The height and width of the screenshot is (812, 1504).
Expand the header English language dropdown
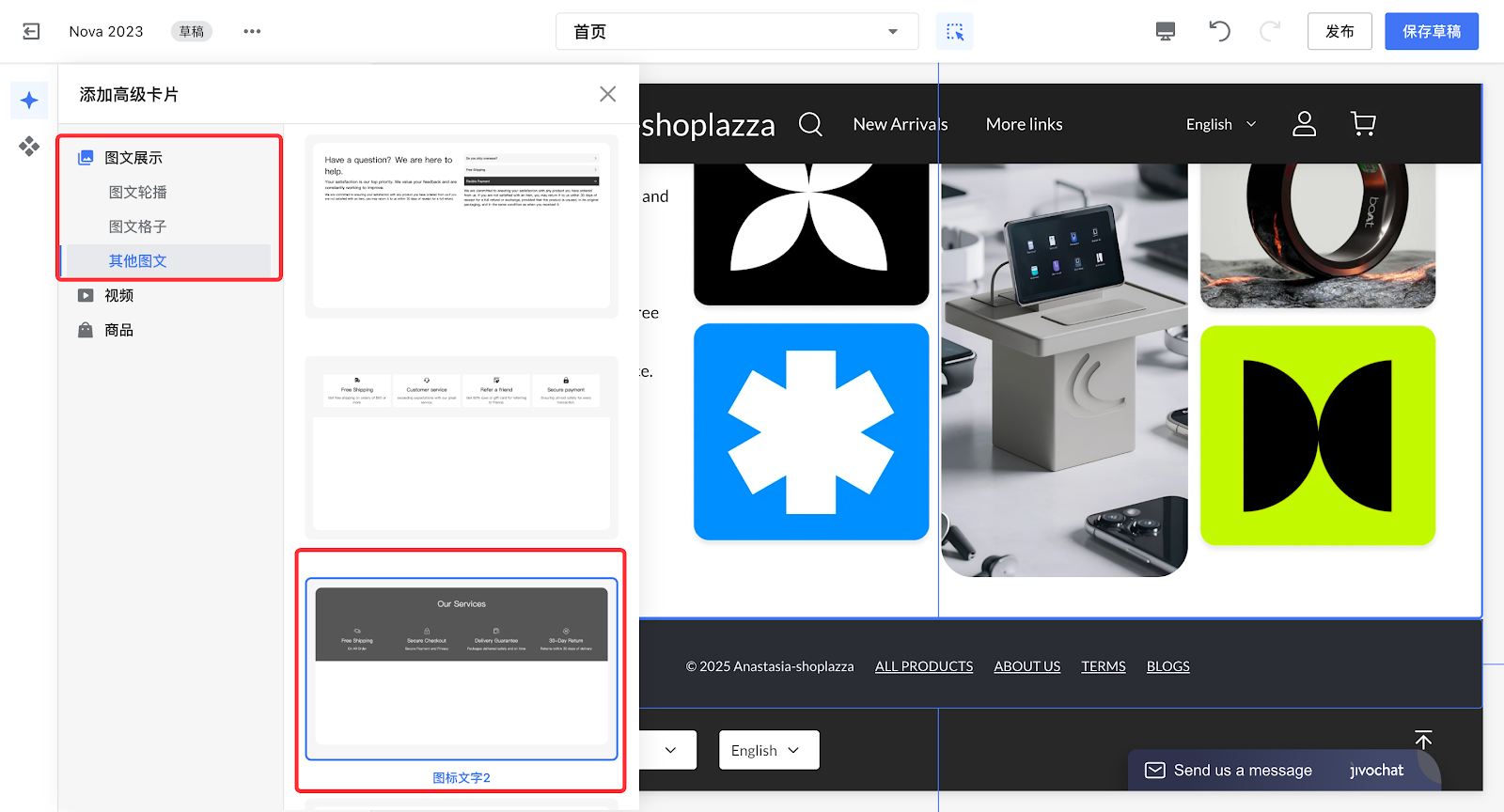coord(1220,124)
